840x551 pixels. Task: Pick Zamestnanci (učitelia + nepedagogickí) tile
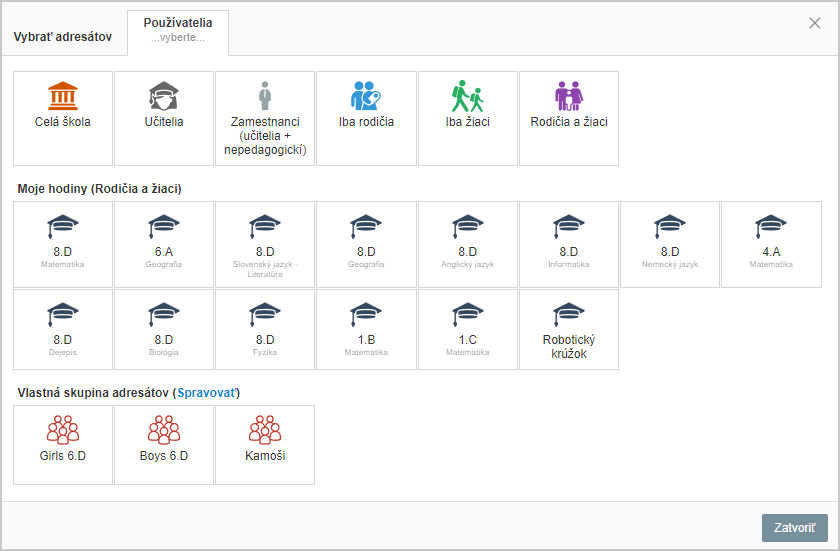coord(265,118)
